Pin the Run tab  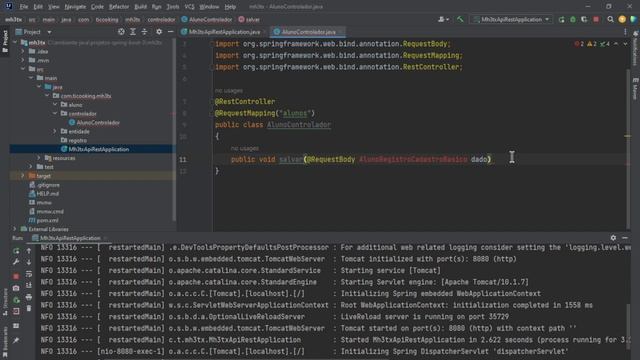coord(16,340)
